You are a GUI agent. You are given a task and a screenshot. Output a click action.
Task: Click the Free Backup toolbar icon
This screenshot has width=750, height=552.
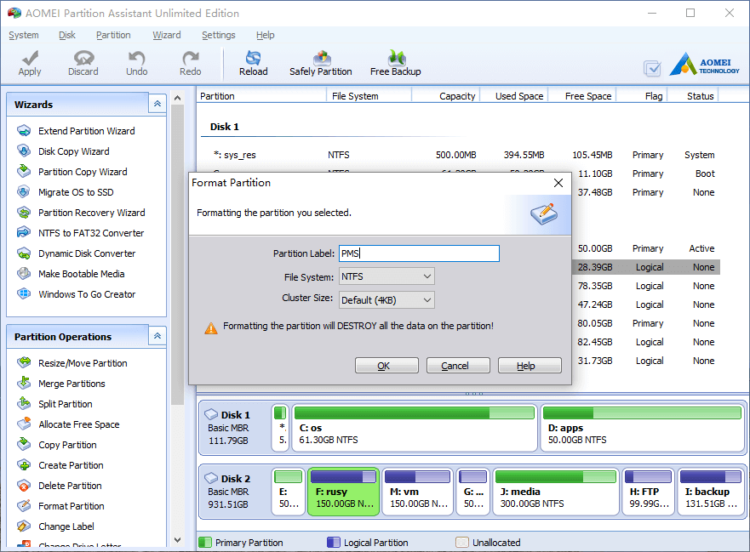[397, 57]
